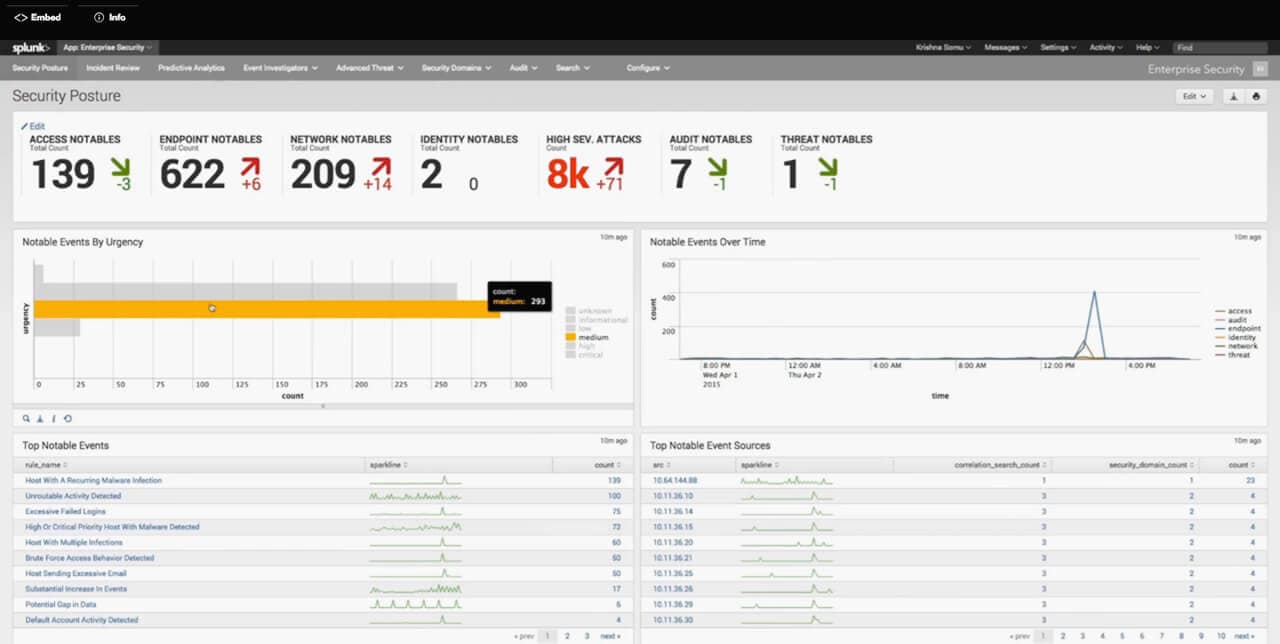The width and height of the screenshot is (1280, 644).
Task: Open Unroutable Activity Detected rule
Action: pyautogui.click(x=73, y=496)
